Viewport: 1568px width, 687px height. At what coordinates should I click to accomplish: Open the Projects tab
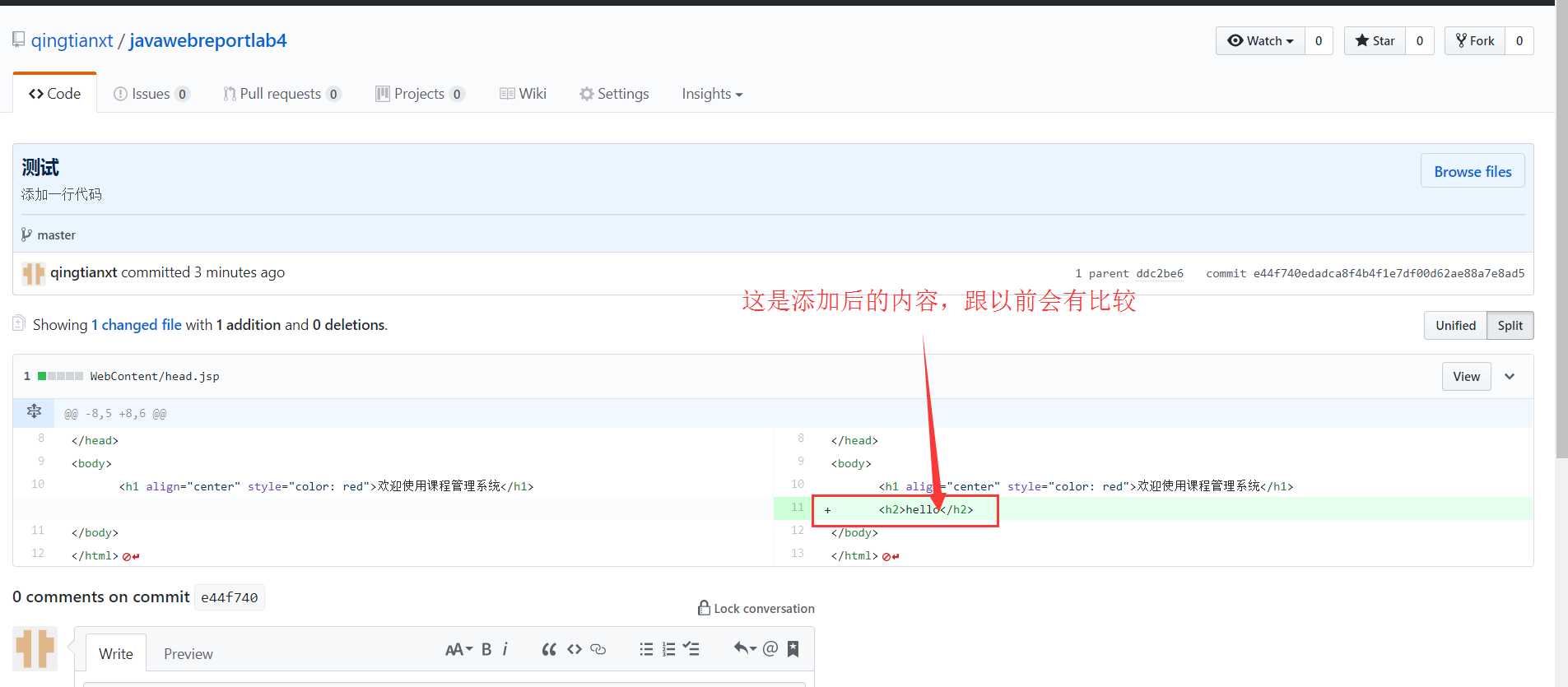420,94
